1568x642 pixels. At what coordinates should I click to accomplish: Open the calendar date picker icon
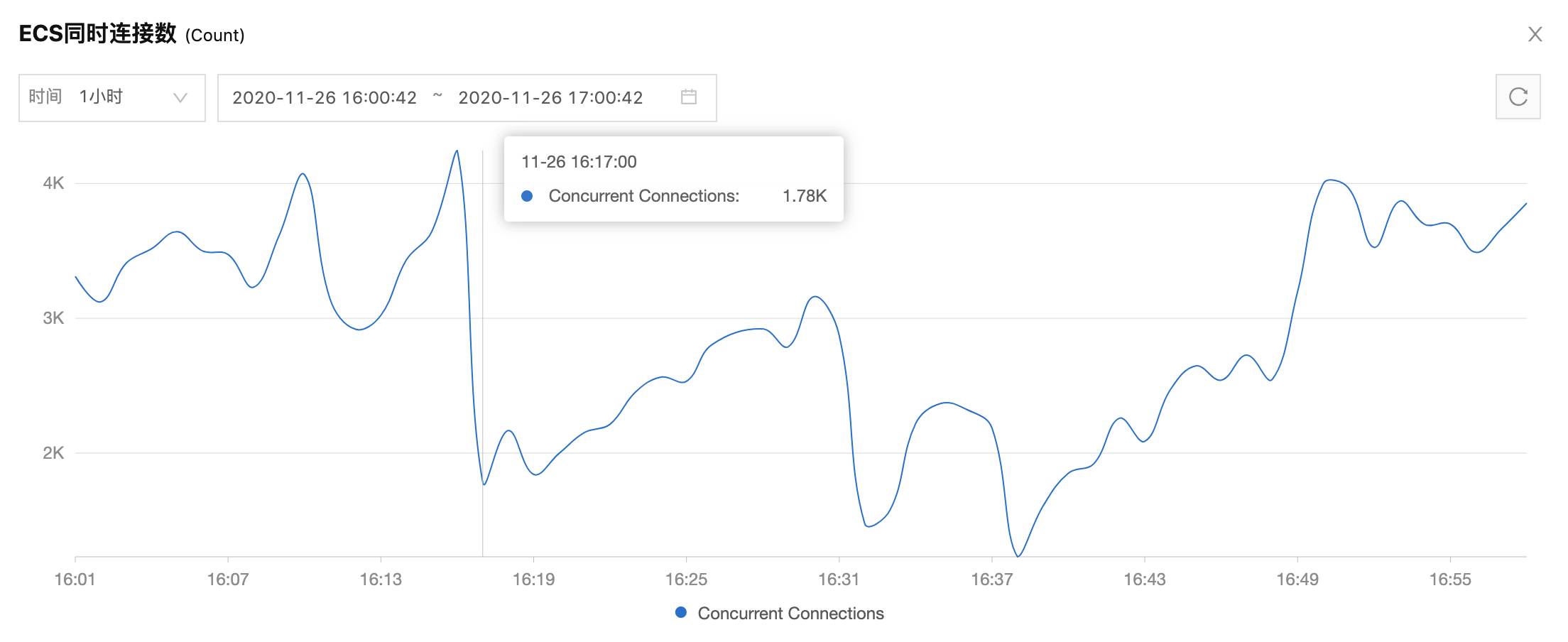click(688, 97)
